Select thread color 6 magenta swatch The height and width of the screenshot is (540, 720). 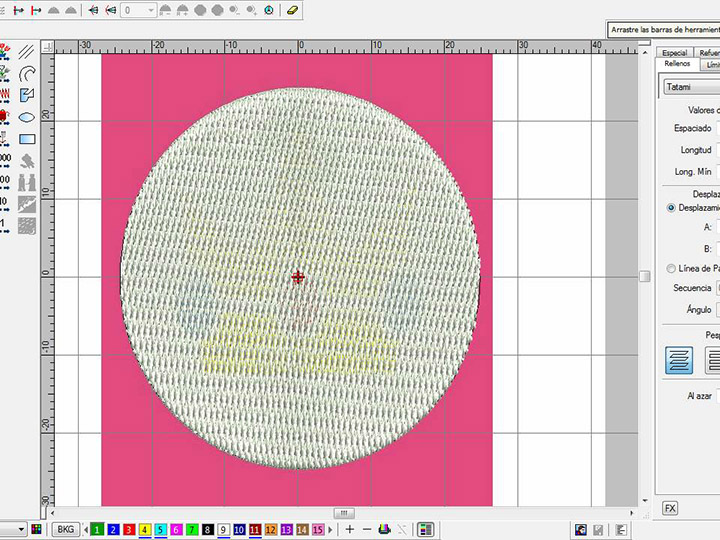[x=176, y=529]
